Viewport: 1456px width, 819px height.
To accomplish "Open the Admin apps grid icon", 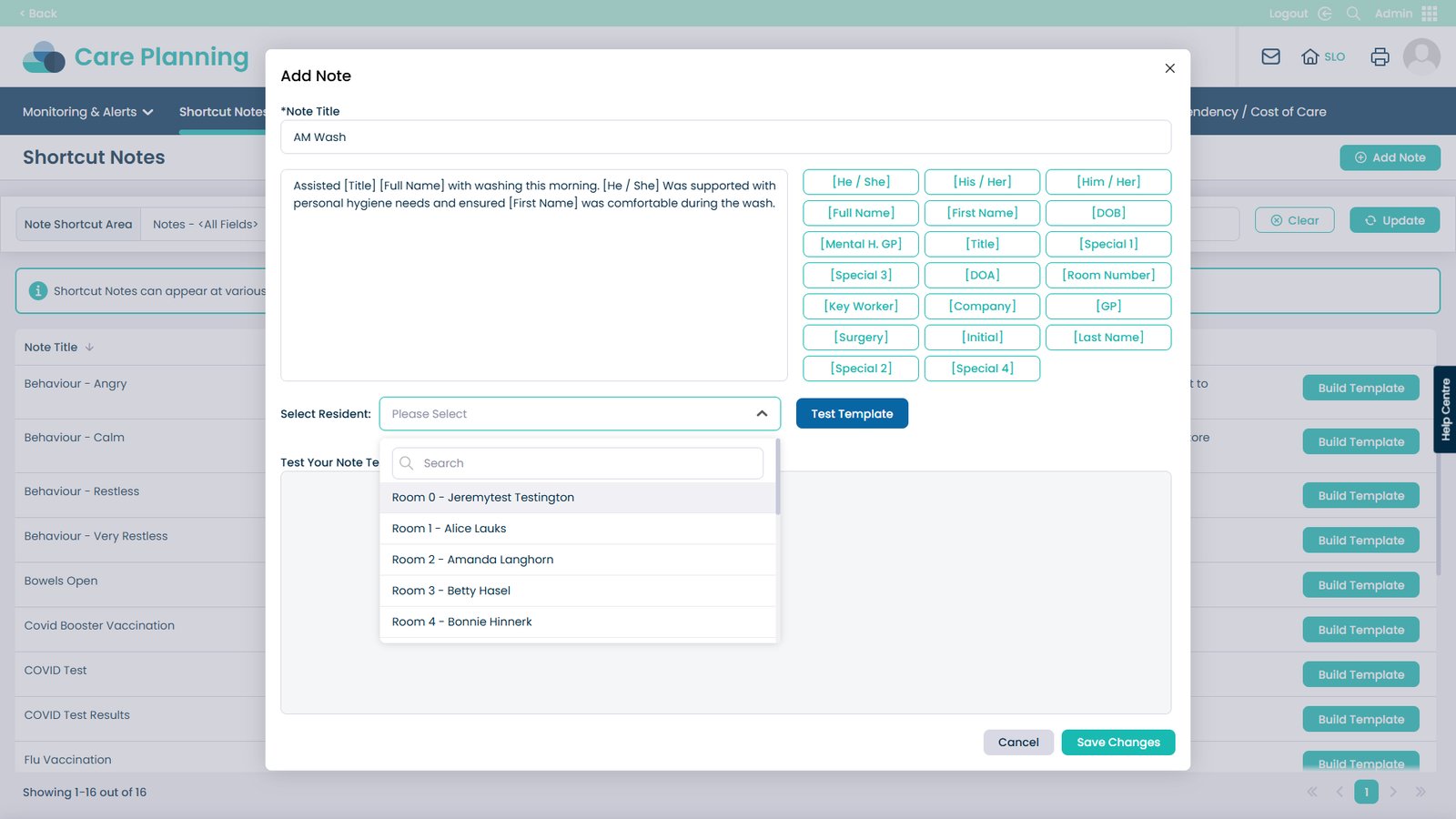I will [1429, 14].
